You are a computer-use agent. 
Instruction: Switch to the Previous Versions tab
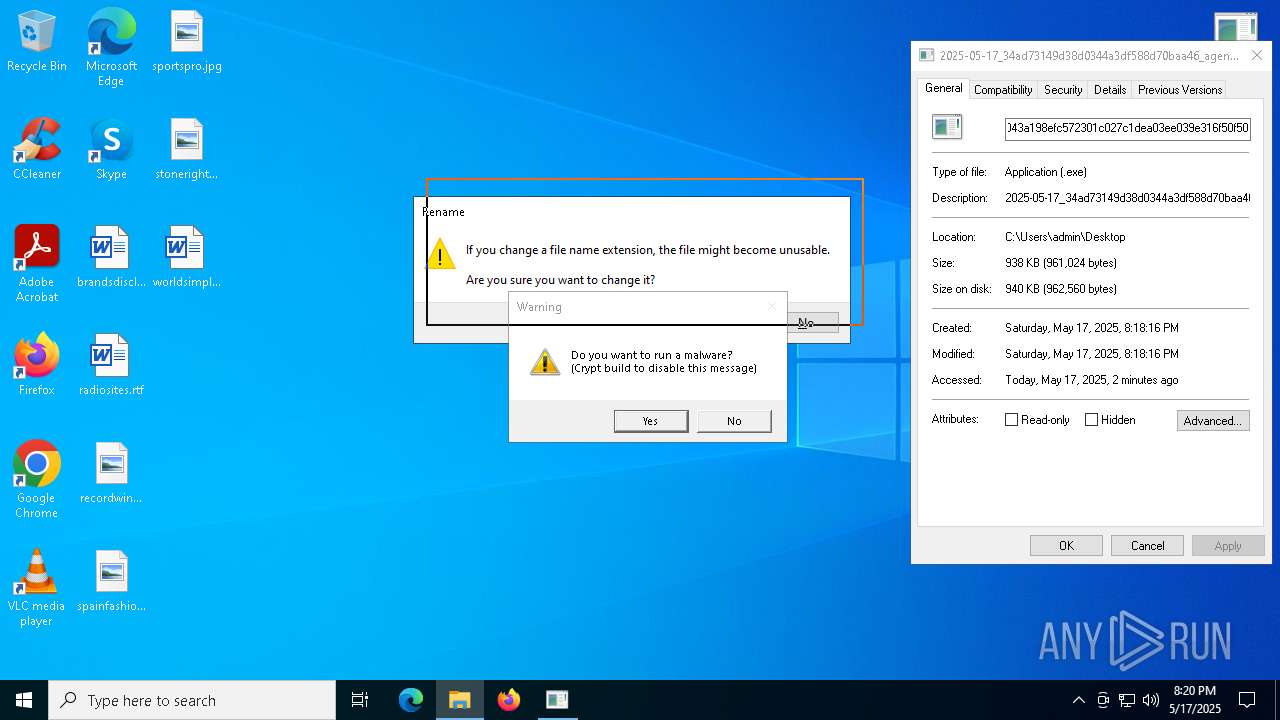point(1180,90)
